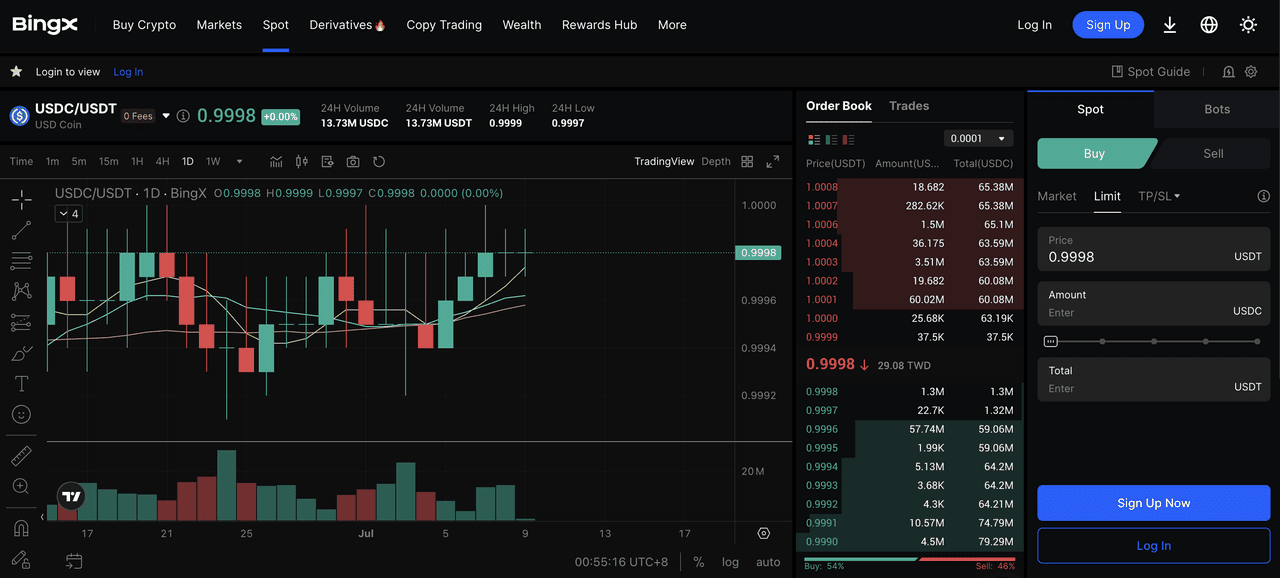Select the text annotation tool
The width and height of the screenshot is (1280, 578).
point(21,384)
